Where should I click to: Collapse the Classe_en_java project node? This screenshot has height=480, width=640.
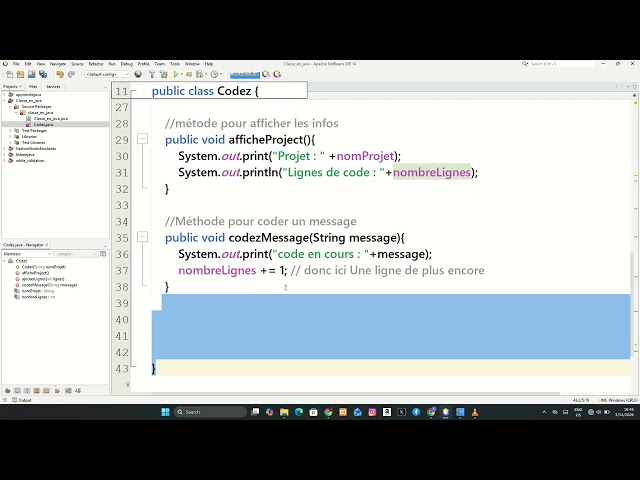coord(4,100)
